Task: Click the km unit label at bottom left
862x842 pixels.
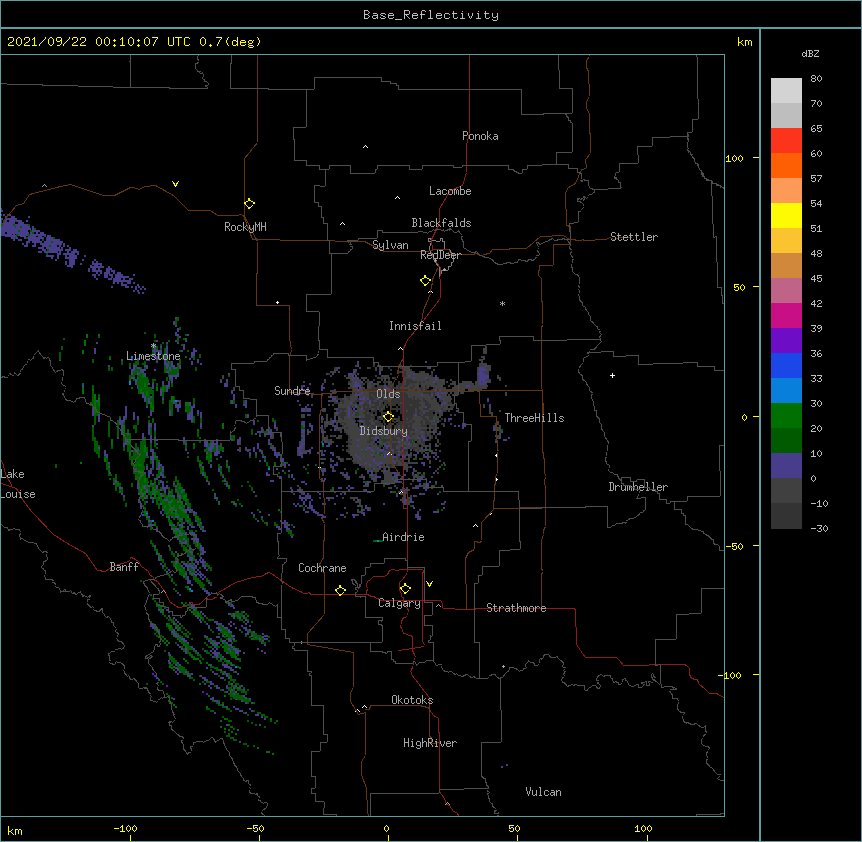Action: (x=14, y=830)
